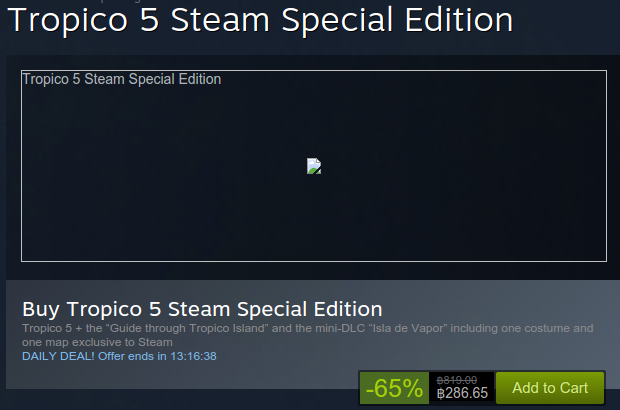Click the ฿ currency symbol of the final price

[440, 393]
